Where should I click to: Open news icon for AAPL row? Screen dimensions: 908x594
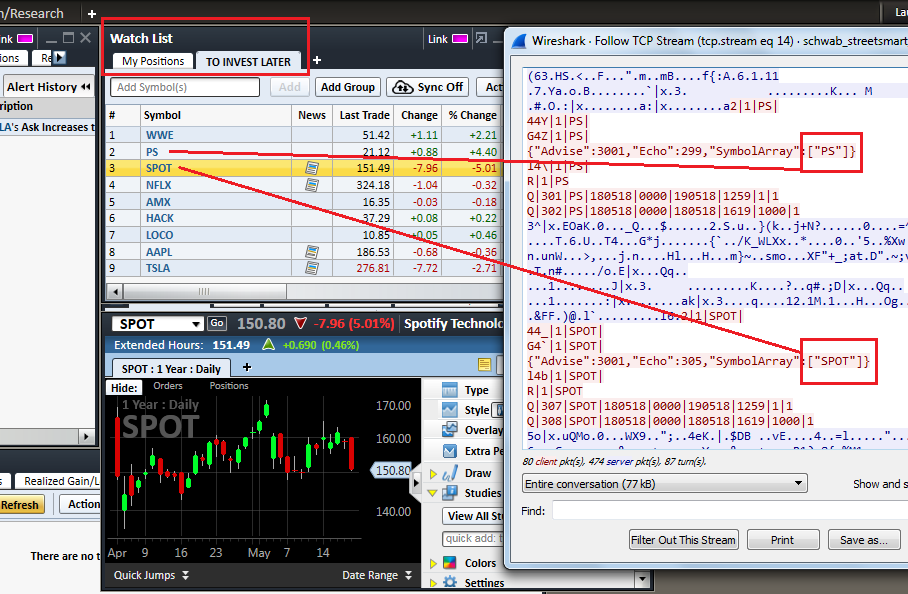(312, 252)
